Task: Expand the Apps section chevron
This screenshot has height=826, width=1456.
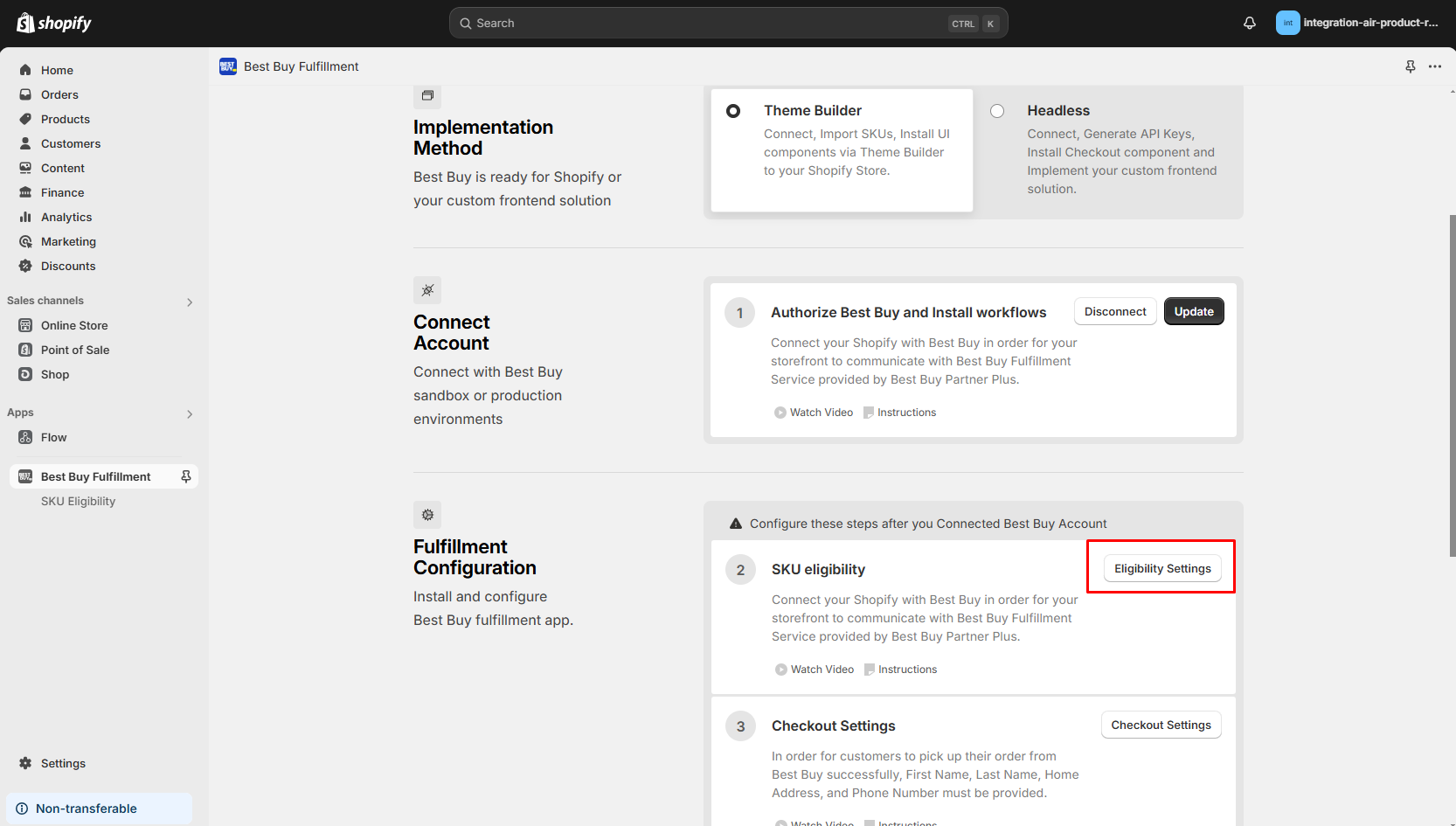Action: pos(190,414)
